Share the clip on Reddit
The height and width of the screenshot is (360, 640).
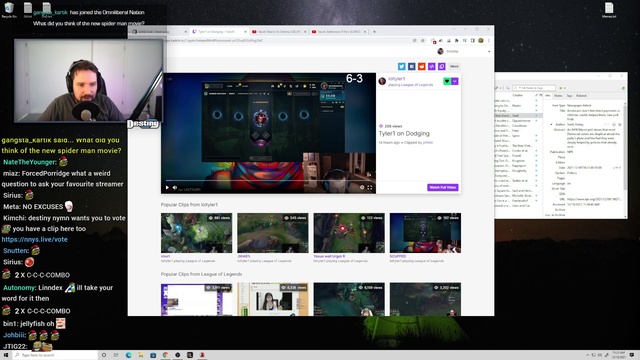click(422, 67)
